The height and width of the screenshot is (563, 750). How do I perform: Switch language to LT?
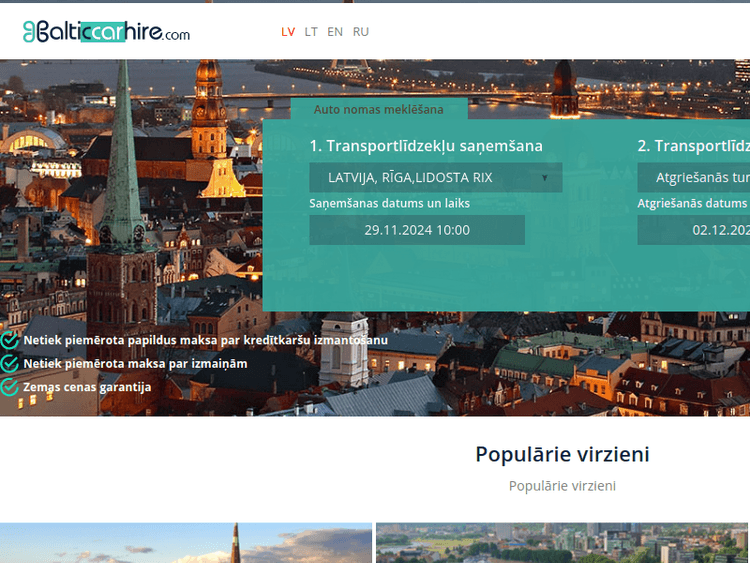(x=311, y=32)
